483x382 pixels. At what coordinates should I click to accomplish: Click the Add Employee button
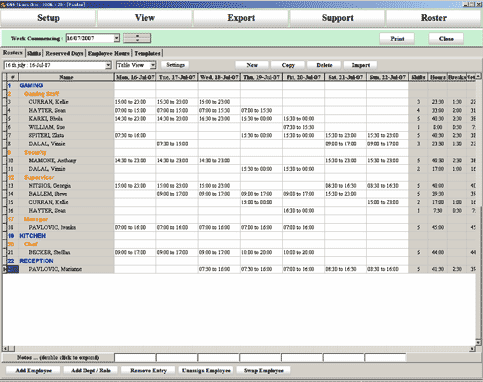pyautogui.click(x=33, y=370)
